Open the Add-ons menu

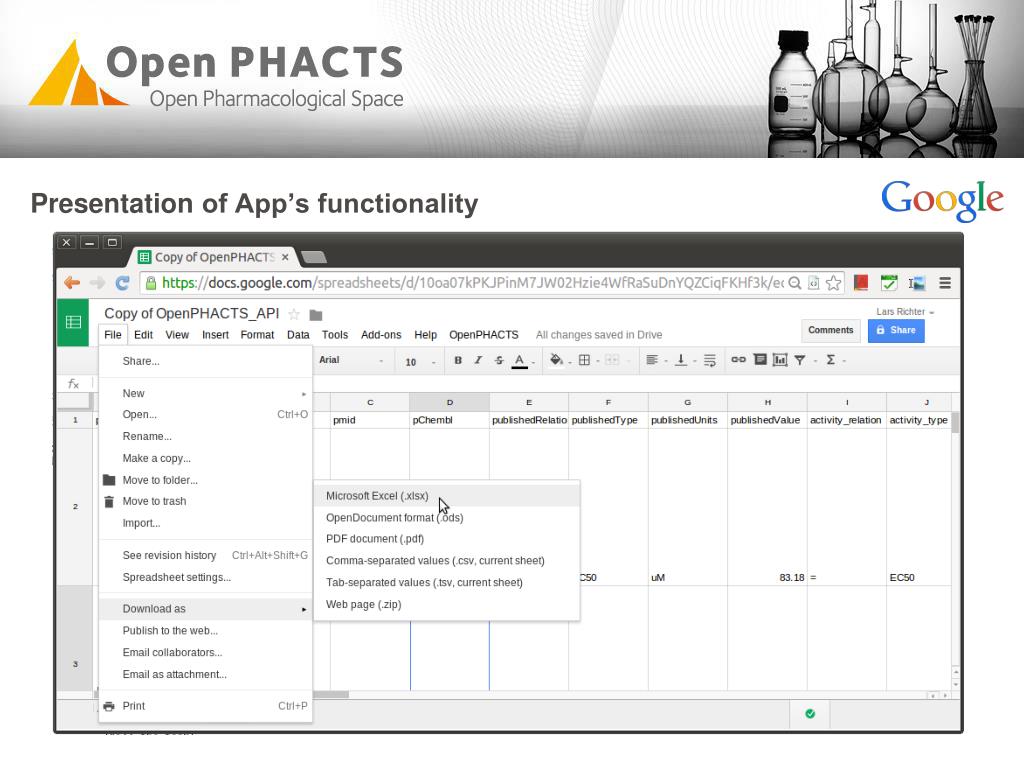click(x=381, y=334)
